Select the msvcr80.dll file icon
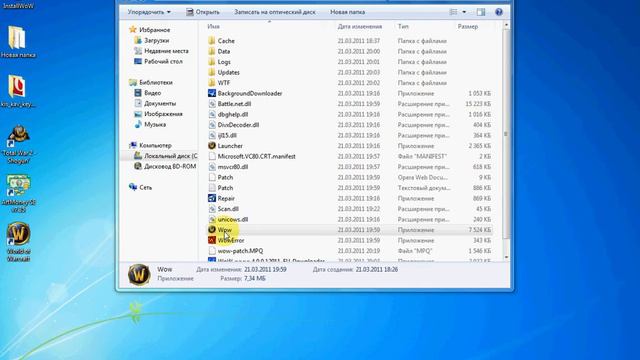 click(211, 167)
